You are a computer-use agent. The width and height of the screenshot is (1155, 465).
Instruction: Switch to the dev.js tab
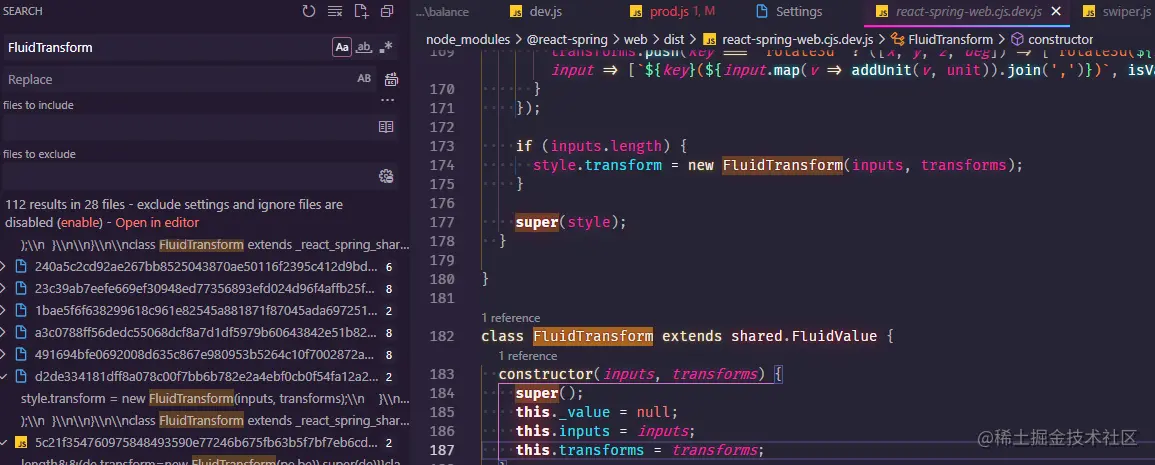coord(545,12)
